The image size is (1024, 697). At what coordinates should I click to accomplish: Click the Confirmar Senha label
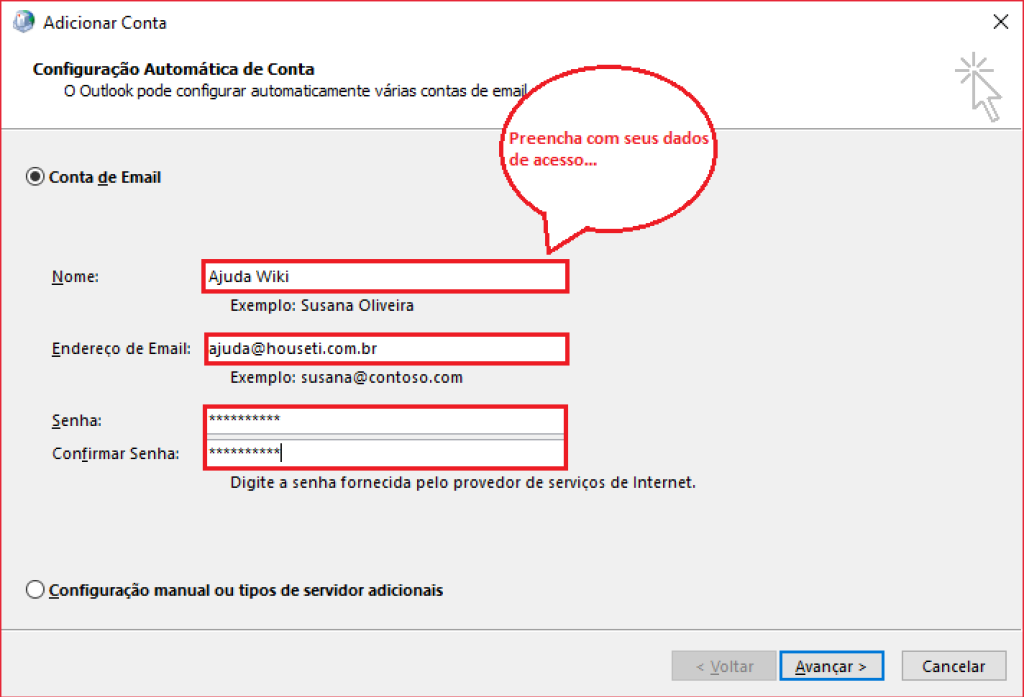[116, 454]
